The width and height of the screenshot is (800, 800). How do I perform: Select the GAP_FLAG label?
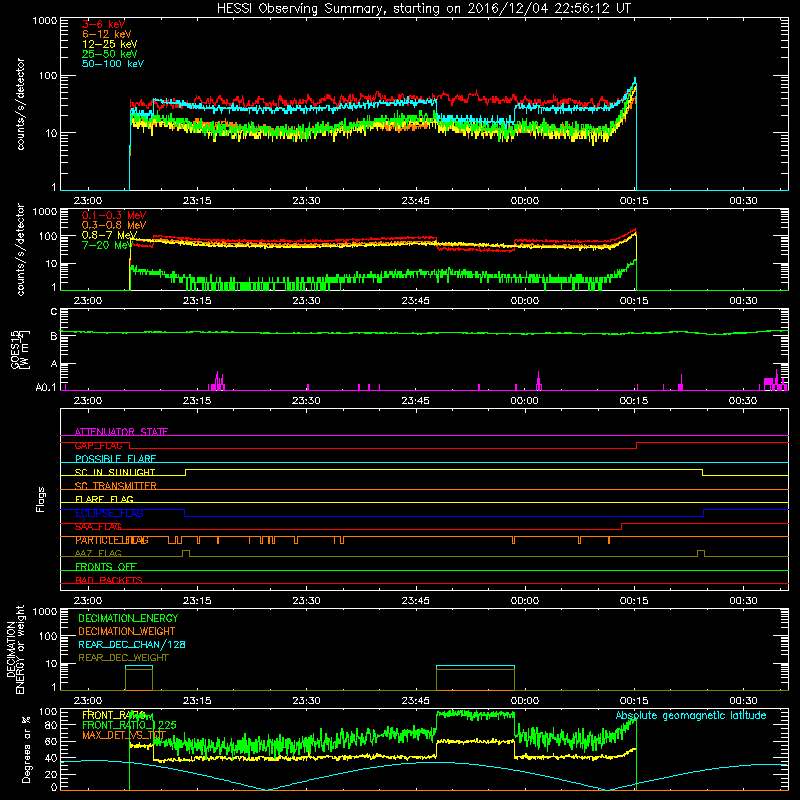point(98,445)
